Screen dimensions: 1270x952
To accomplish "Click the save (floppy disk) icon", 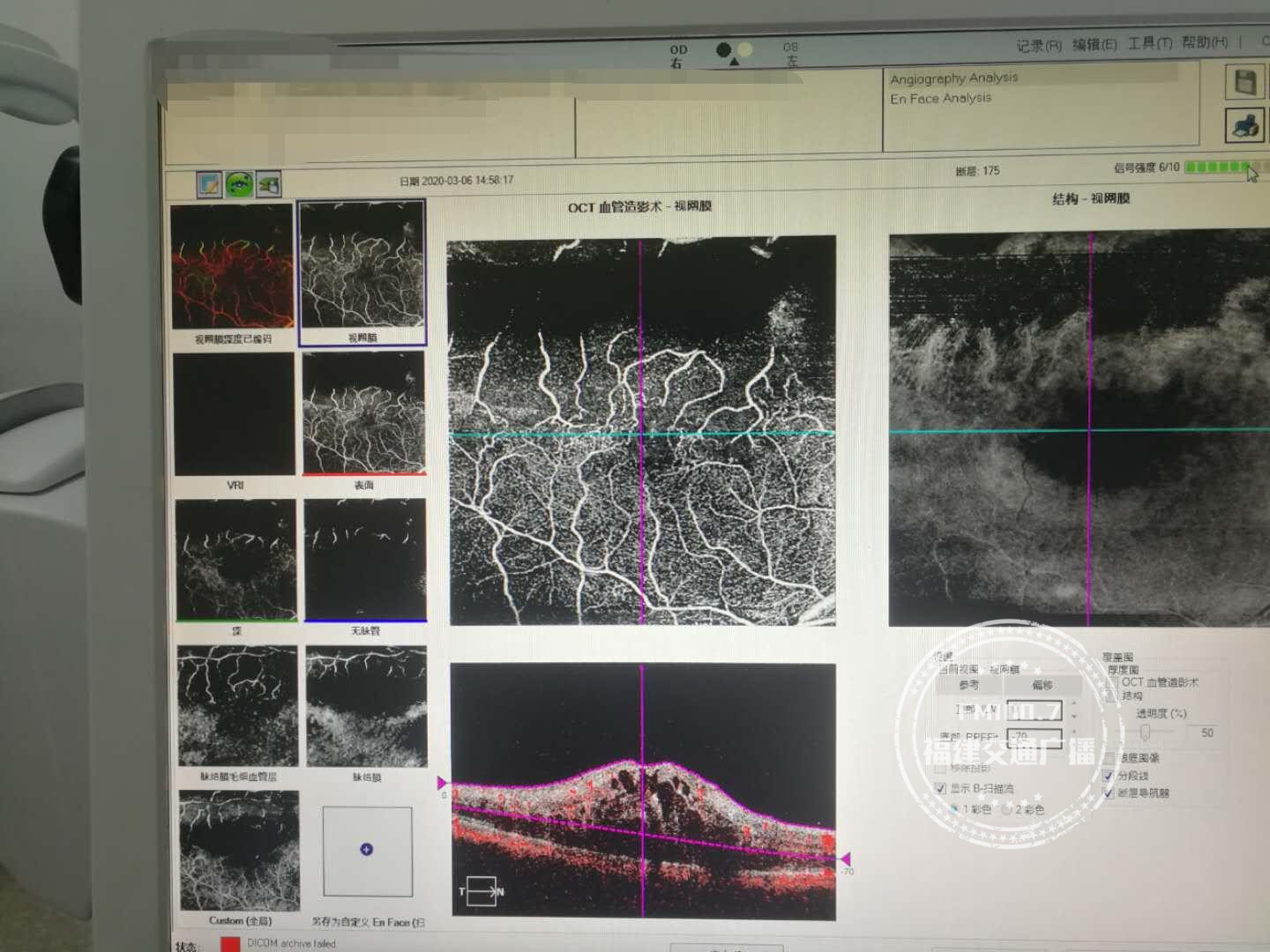I will coord(1245,81).
